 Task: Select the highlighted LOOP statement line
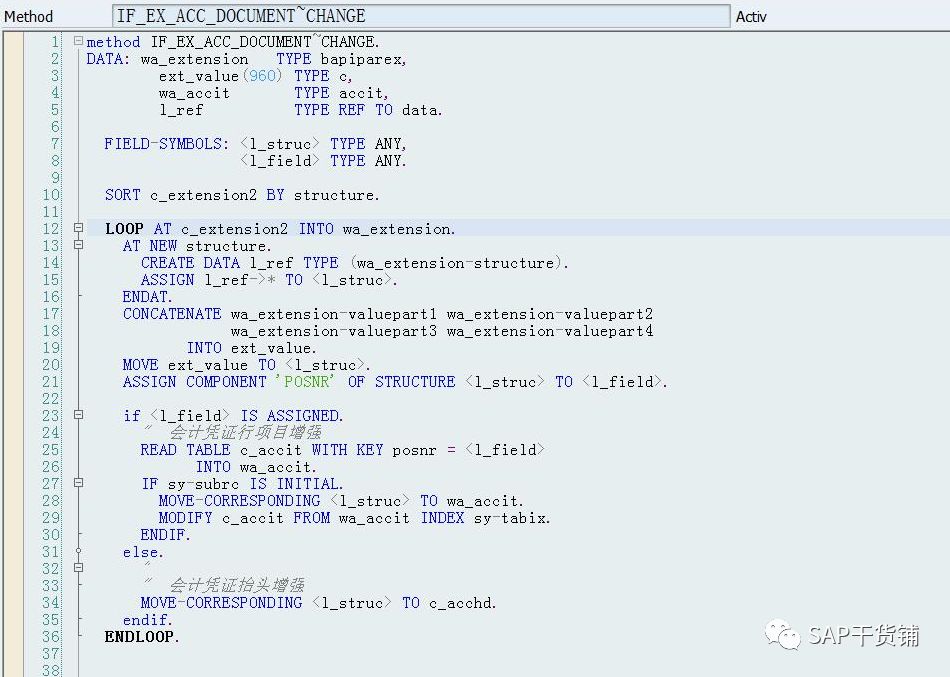point(280,228)
